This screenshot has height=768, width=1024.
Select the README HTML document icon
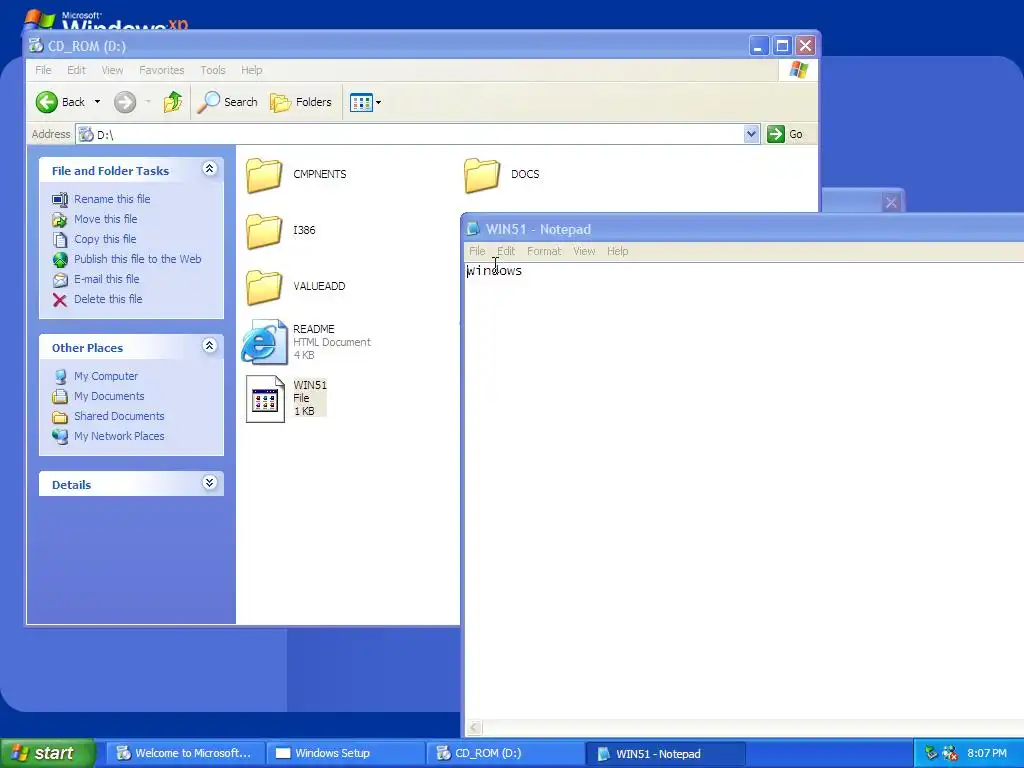[264, 342]
